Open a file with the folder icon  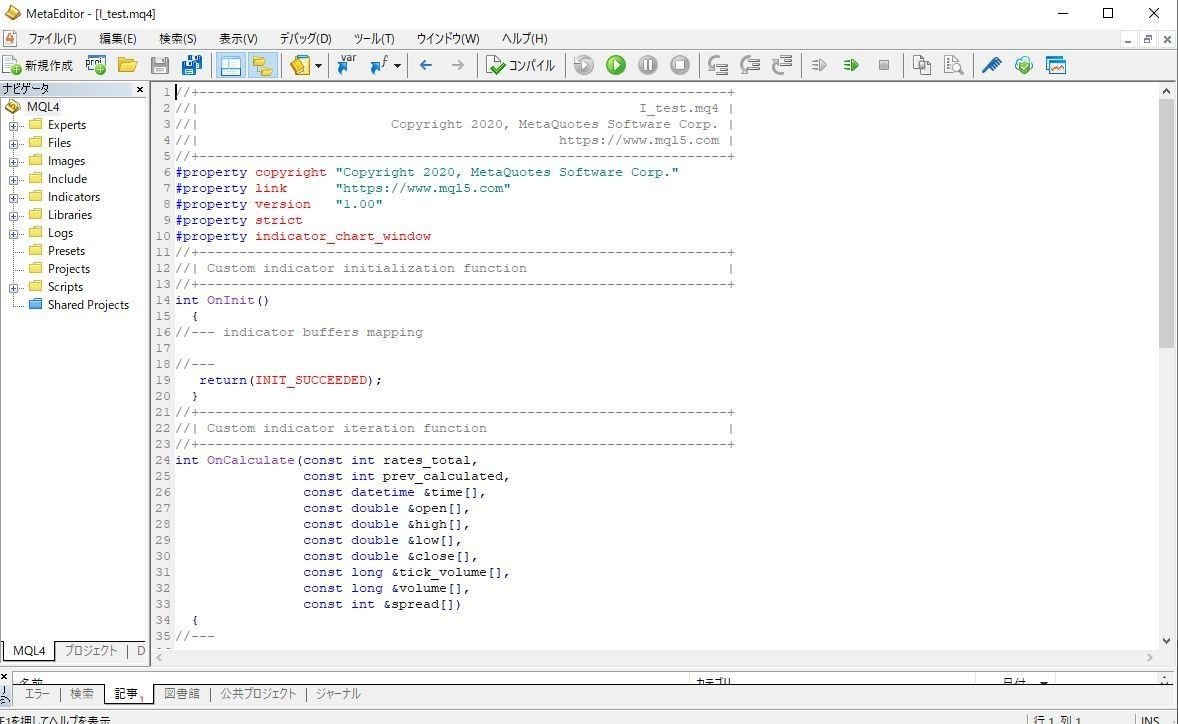[127, 65]
